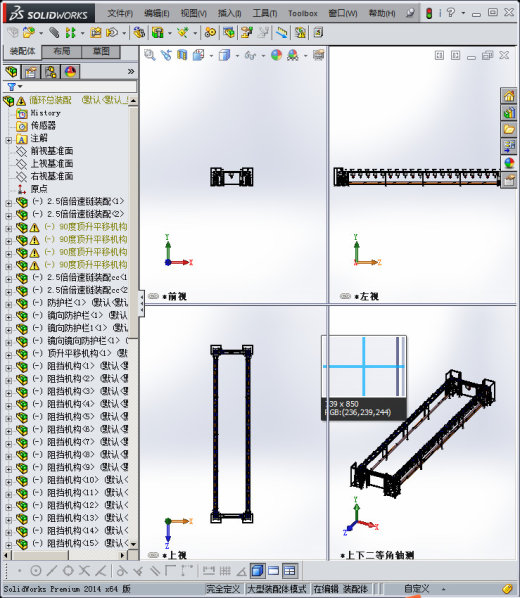Click the *前视 view label link
The height and width of the screenshot is (598, 520).
pyautogui.click(x=174, y=296)
